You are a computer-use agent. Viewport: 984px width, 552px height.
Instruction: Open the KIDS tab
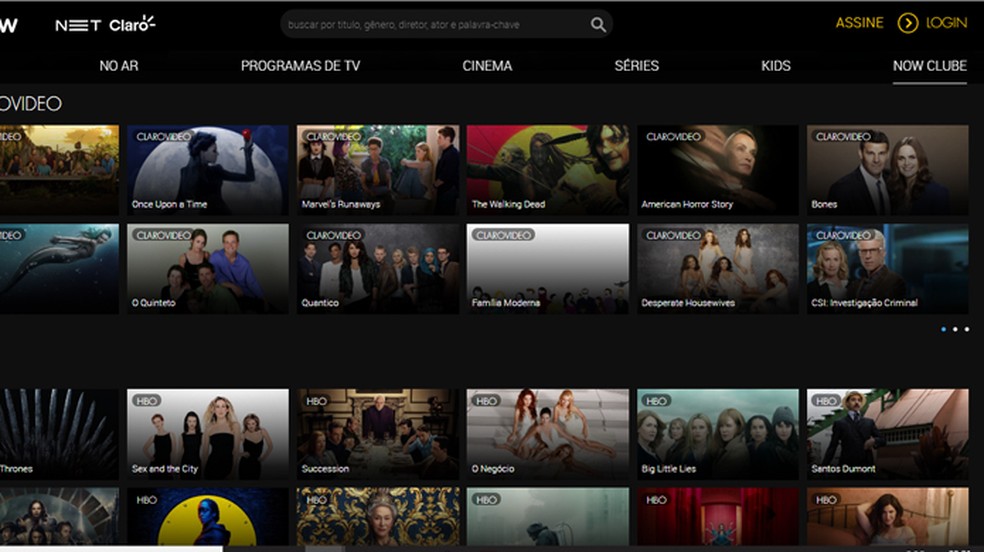click(776, 66)
